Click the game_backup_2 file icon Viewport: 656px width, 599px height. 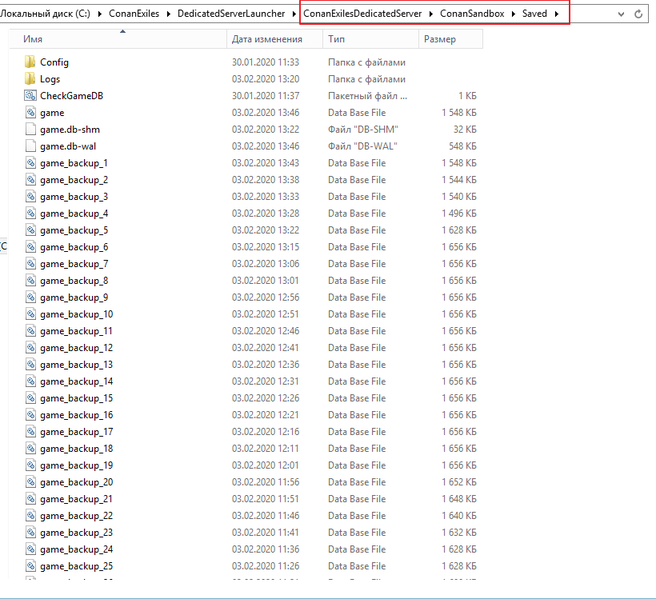click(31, 180)
